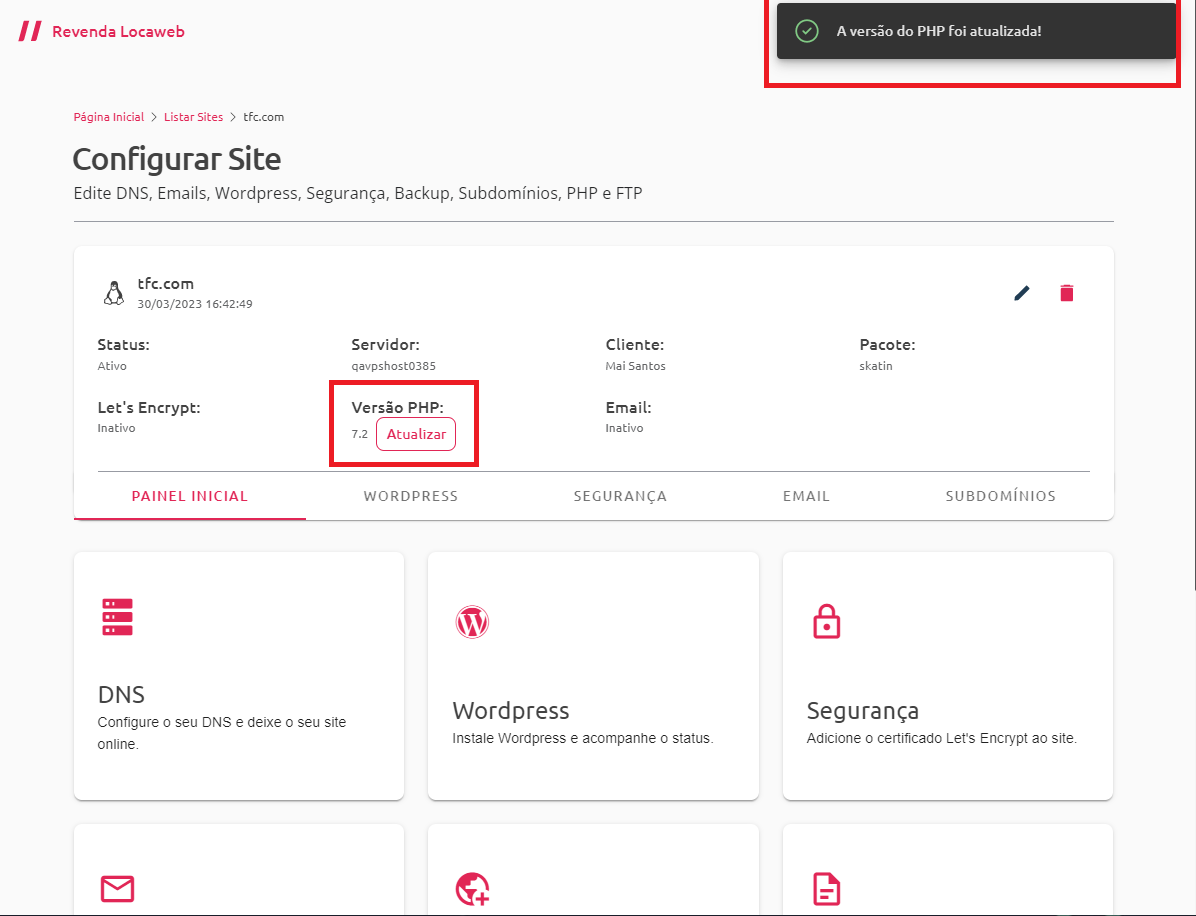
Task: Click the envelope mail icon card
Action: pos(117,889)
